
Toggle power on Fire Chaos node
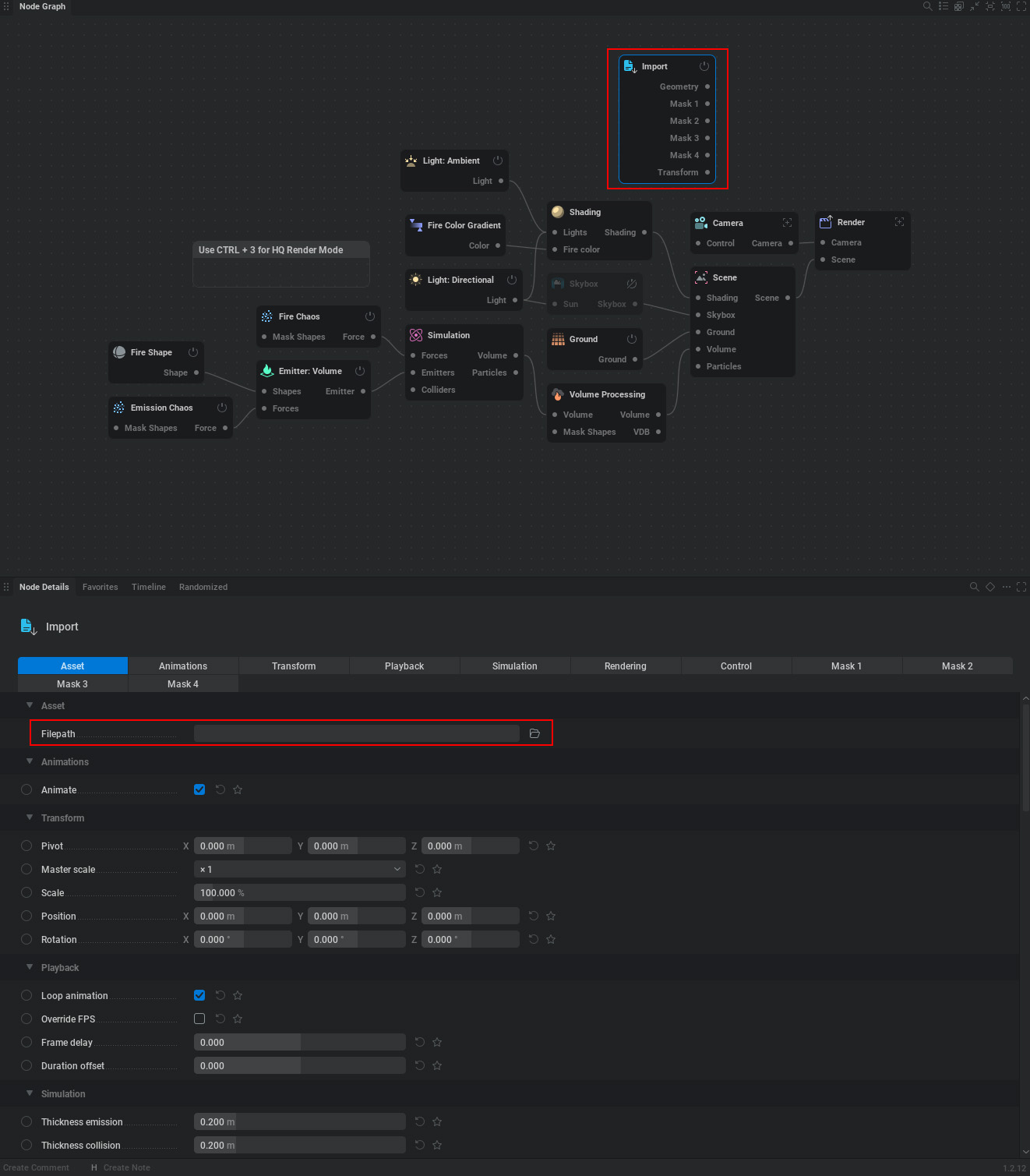(370, 316)
